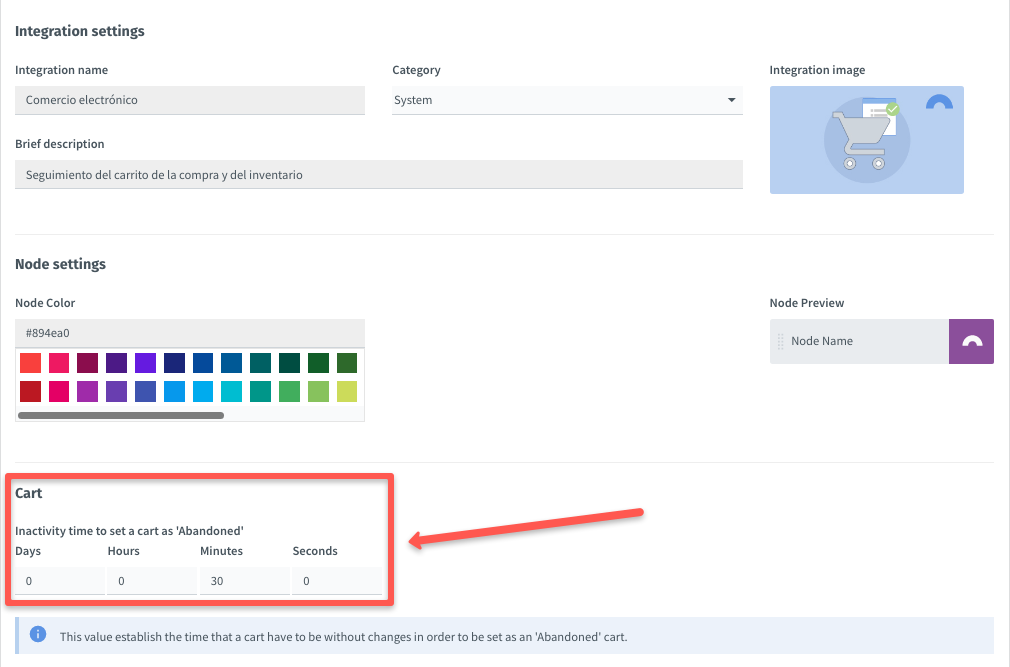This screenshot has height=667, width=1010.
Task: Pick the medium green swatch in bottom row
Action: tap(289, 391)
